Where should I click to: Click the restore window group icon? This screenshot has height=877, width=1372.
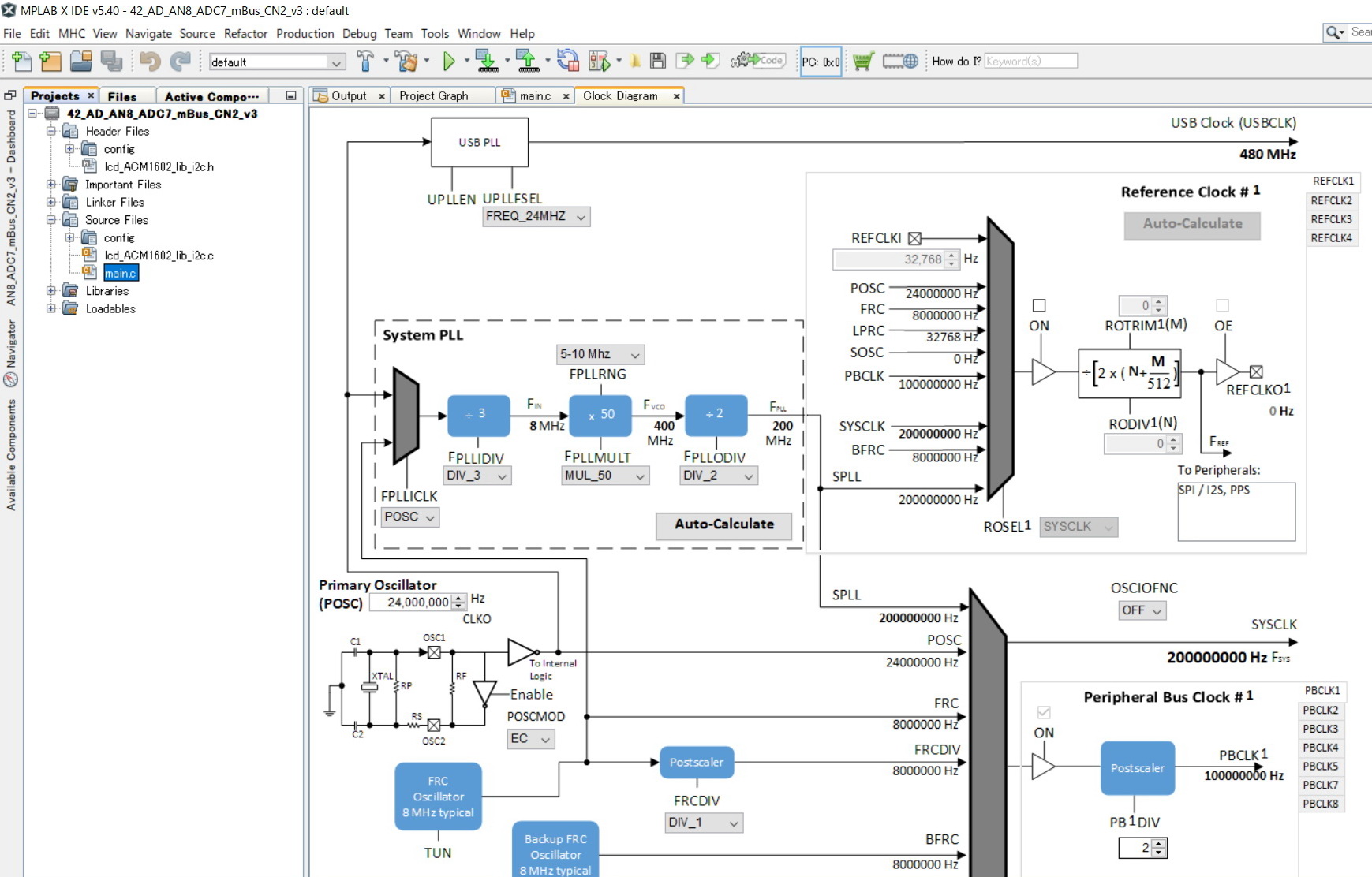click(10, 95)
